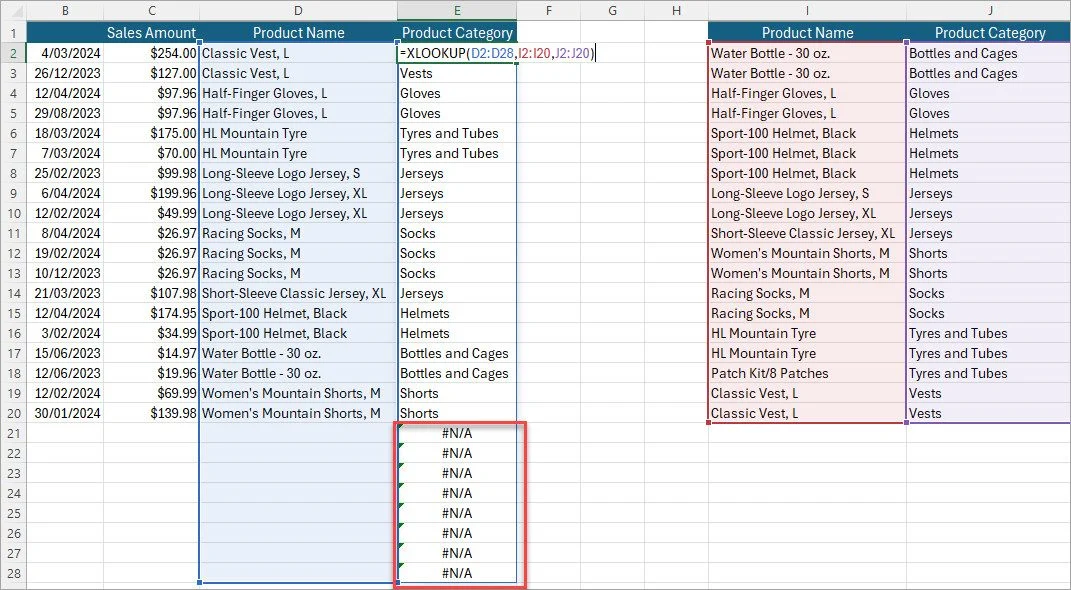Select the date cell 4/03/2024

point(65,53)
